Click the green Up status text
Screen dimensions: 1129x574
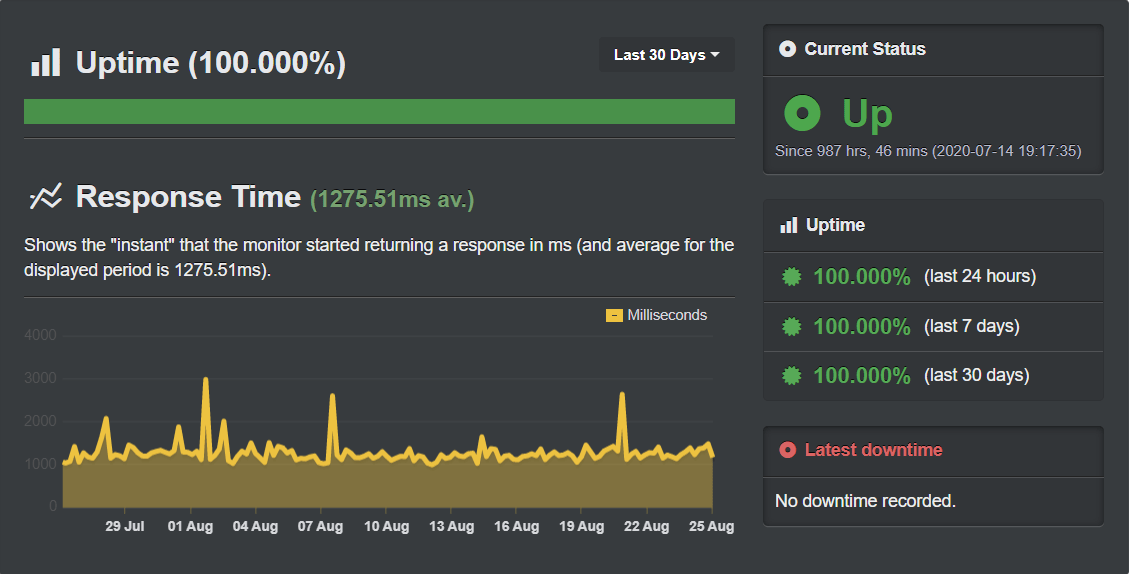(868, 115)
